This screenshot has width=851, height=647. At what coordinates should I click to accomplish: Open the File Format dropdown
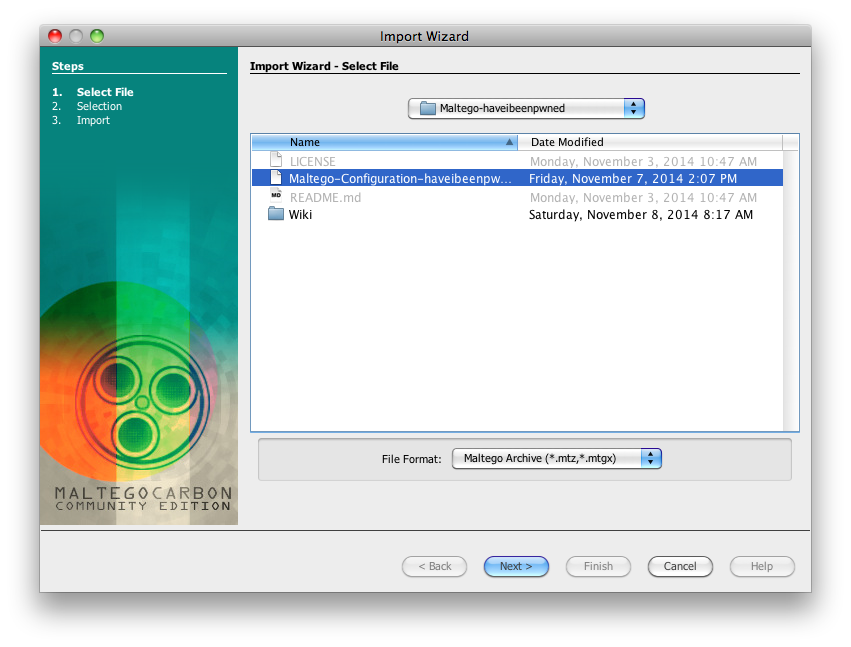tap(556, 458)
